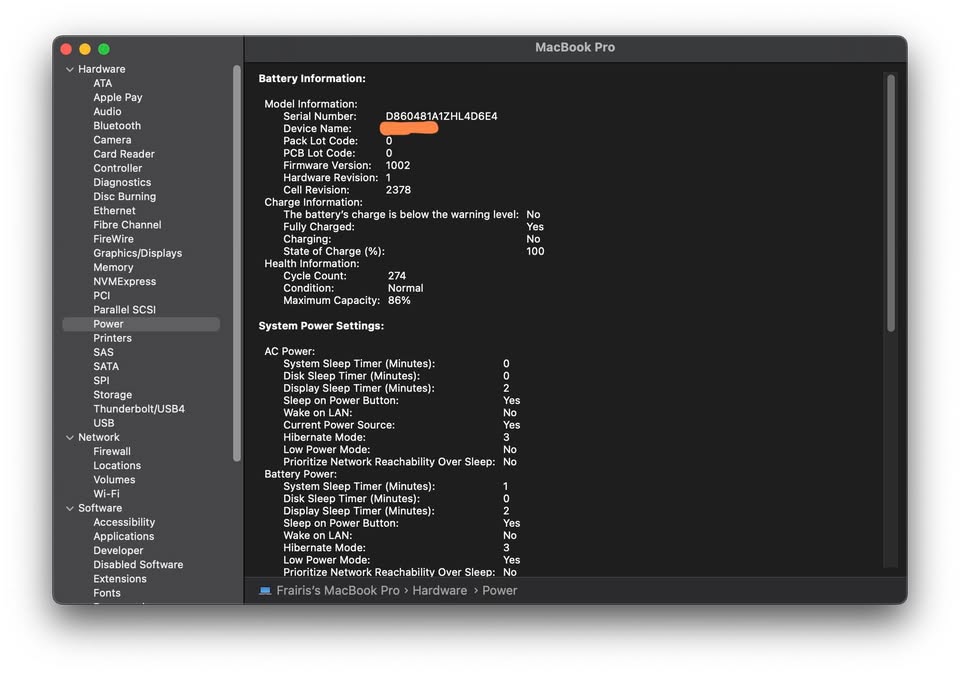View Applications under Software

point(123,537)
